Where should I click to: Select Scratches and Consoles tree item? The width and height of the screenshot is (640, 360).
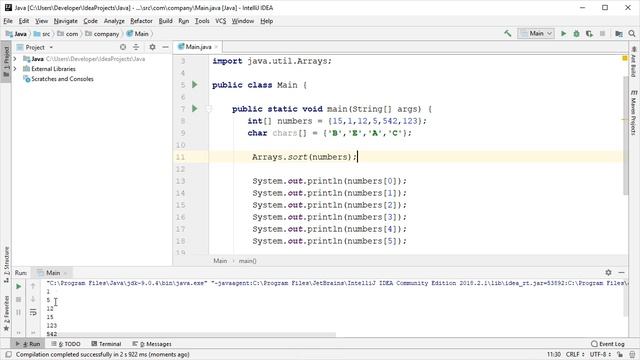(62, 79)
